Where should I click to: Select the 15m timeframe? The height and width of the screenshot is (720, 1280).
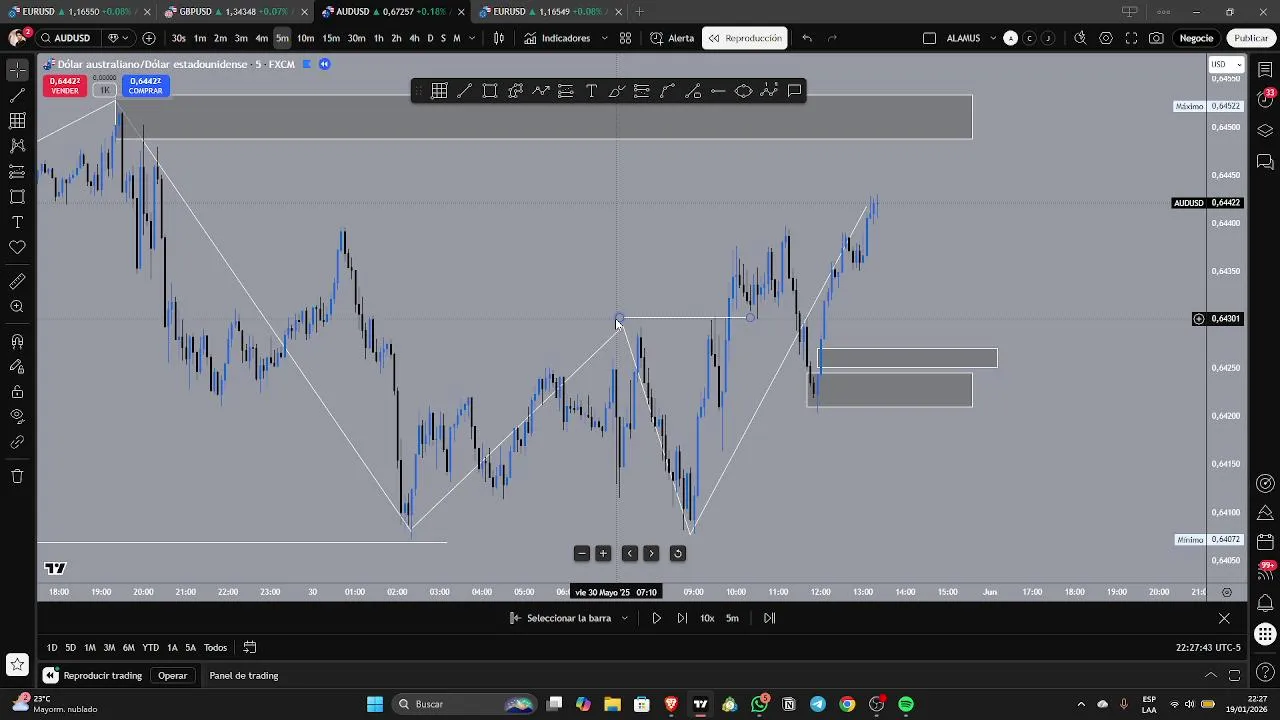point(331,38)
